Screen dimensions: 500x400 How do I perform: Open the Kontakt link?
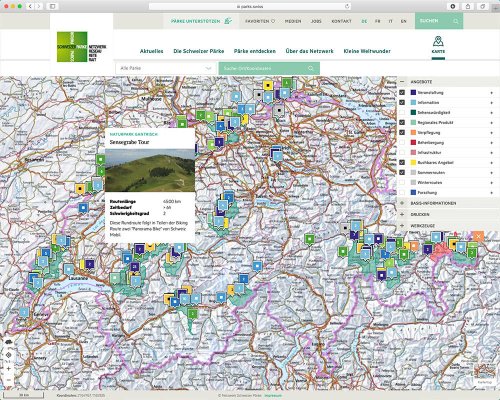[x=341, y=21]
